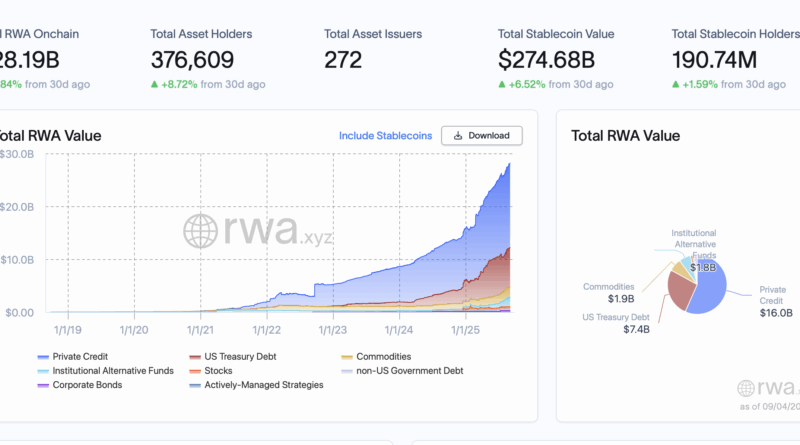800x445 pixels.
Task: Click the Corporate Bonds legend color marker
Action: click(42, 385)
